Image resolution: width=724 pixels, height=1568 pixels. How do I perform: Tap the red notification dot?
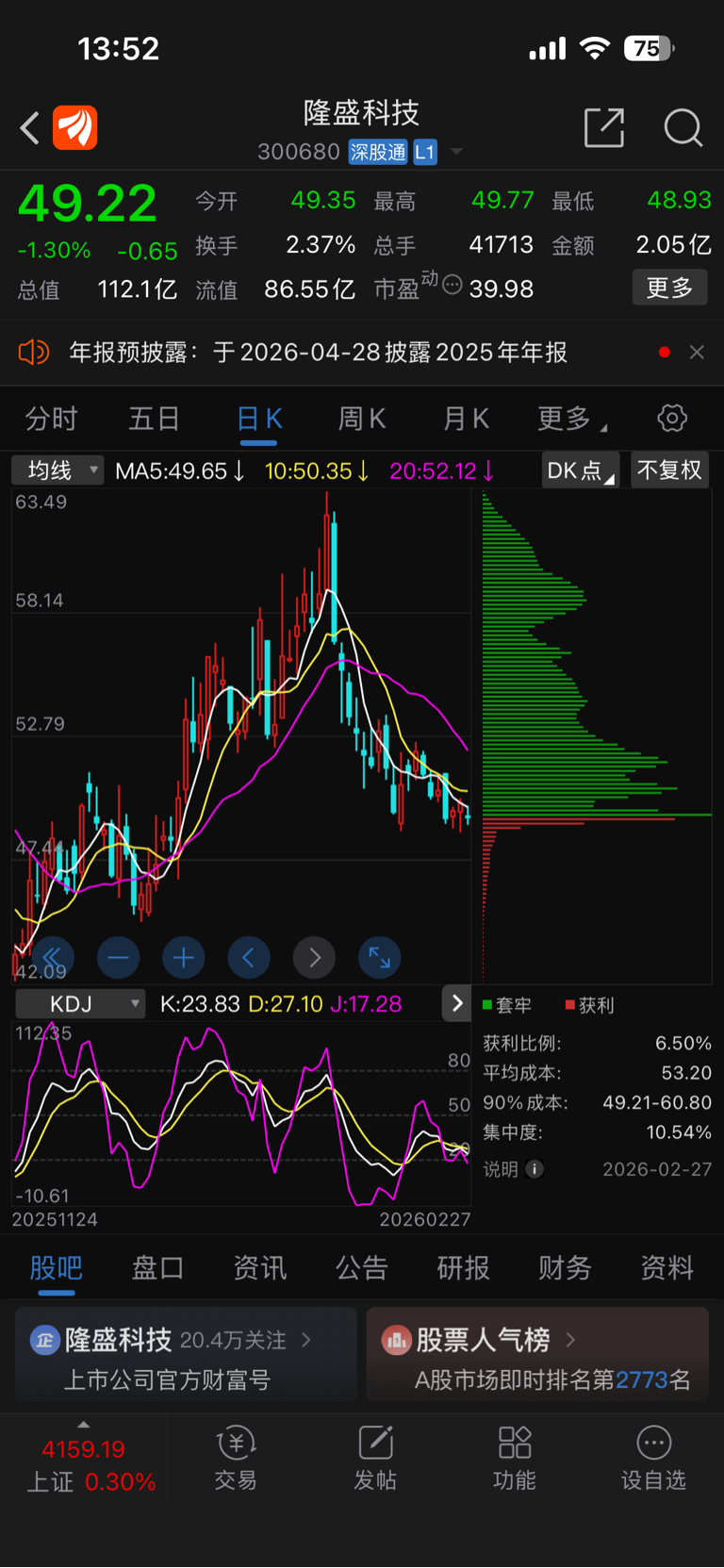(665, 352)
